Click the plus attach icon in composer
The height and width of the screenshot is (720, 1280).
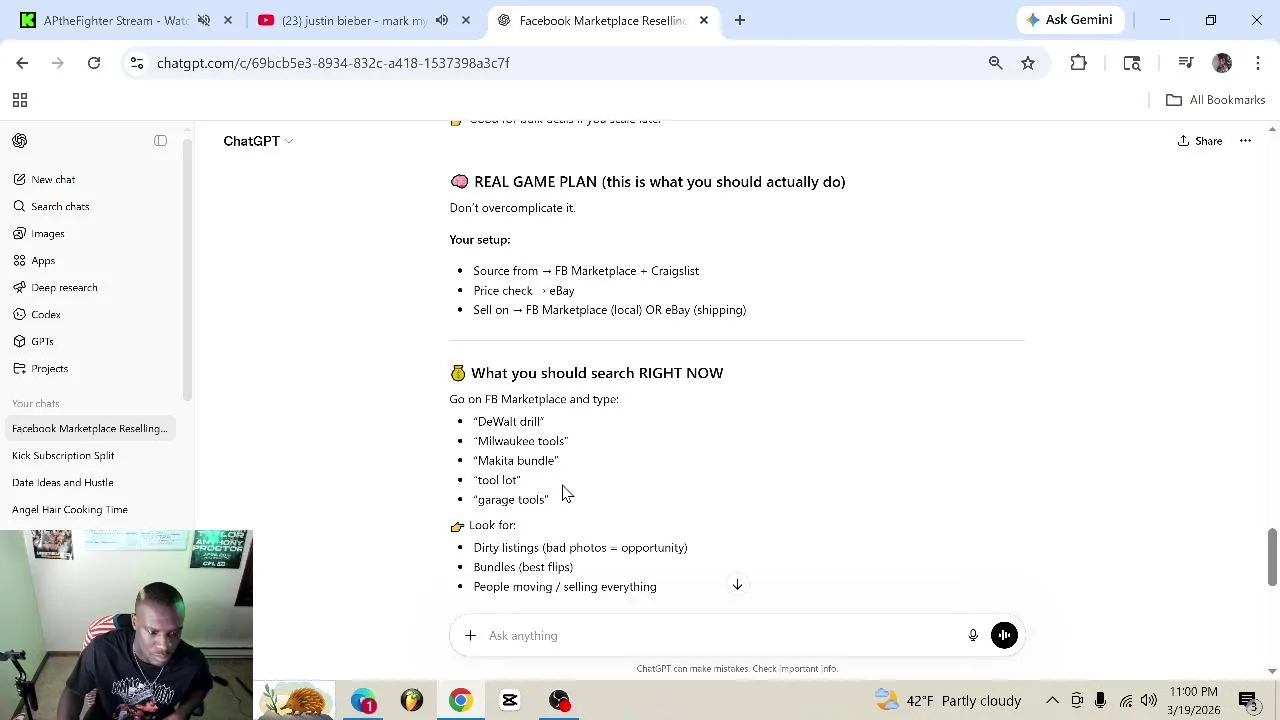click(x=470, y=635)
